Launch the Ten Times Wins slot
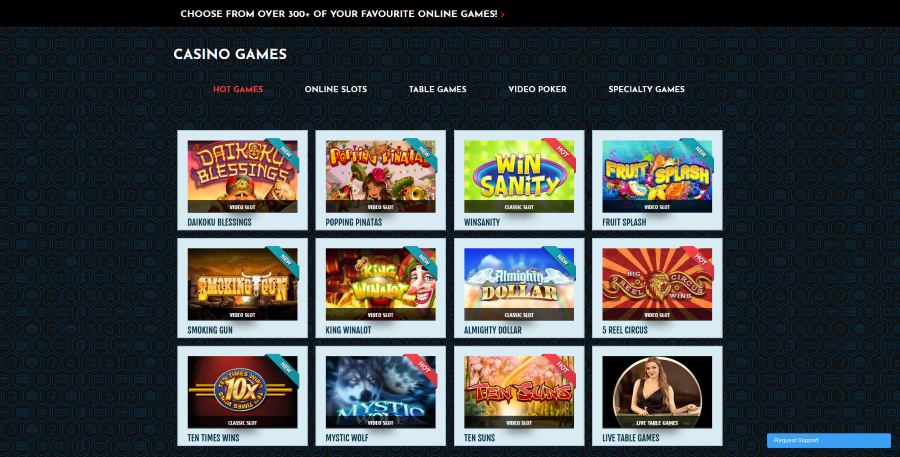This screenshot has height=457, width=900. point(242,392)
